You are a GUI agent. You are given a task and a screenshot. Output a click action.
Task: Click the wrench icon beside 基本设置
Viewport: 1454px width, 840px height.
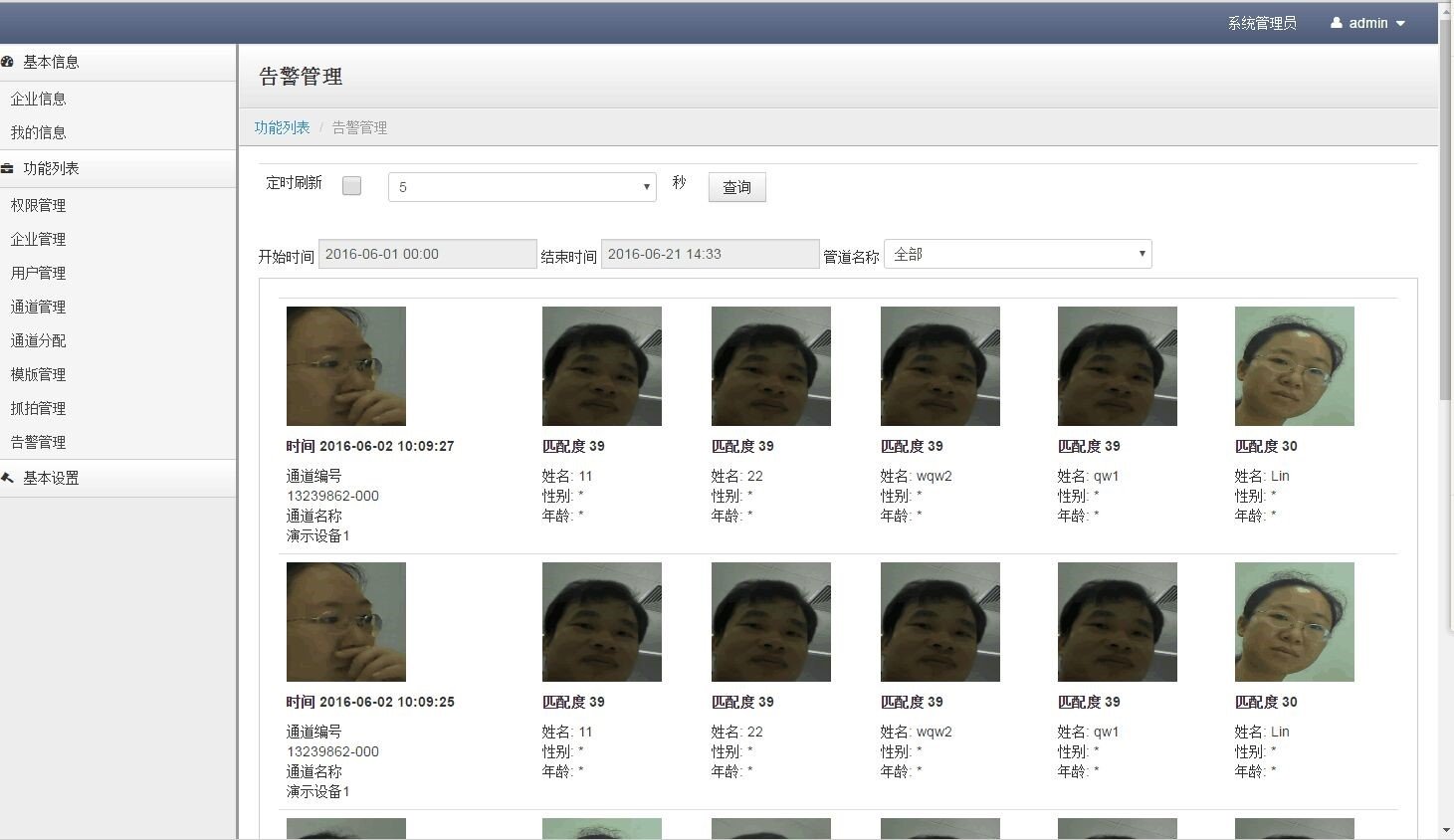click(x=7, y=478)
